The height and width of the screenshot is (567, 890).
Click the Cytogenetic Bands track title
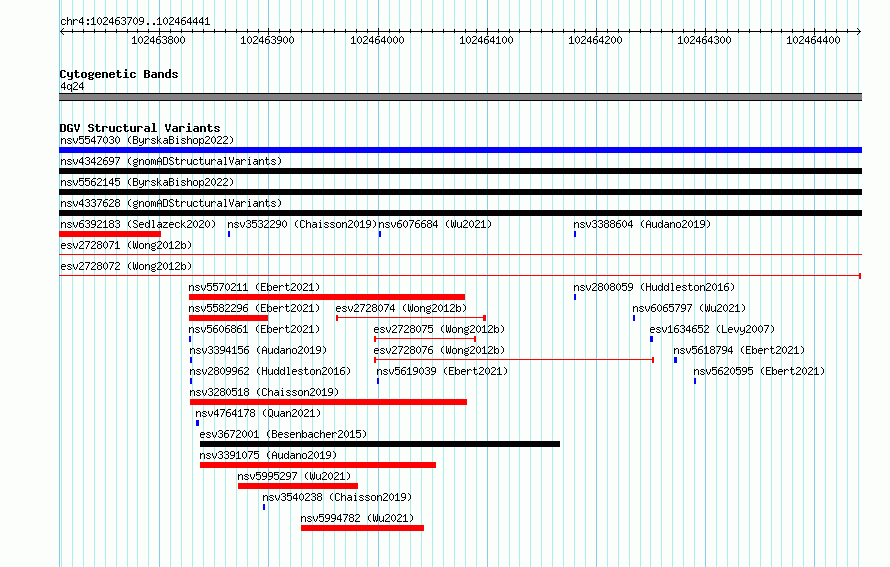pos(119,74)
